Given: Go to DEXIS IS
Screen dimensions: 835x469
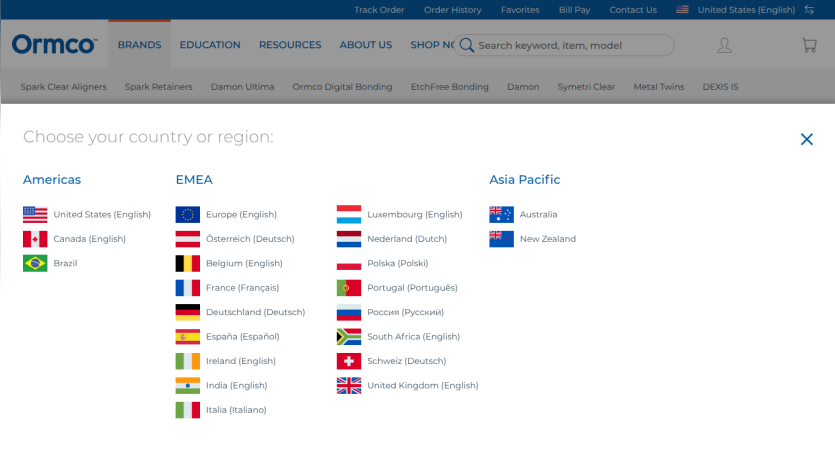Looking at the screenshot, I should point(721,87).
